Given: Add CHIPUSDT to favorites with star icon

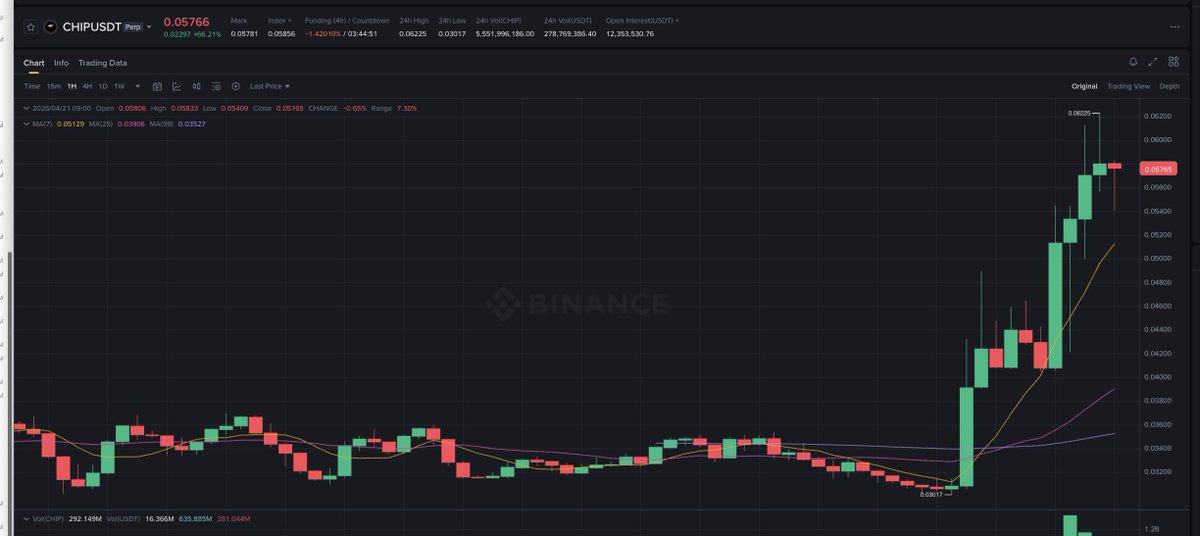Looking at the screenshot, I should coord(31,27).
